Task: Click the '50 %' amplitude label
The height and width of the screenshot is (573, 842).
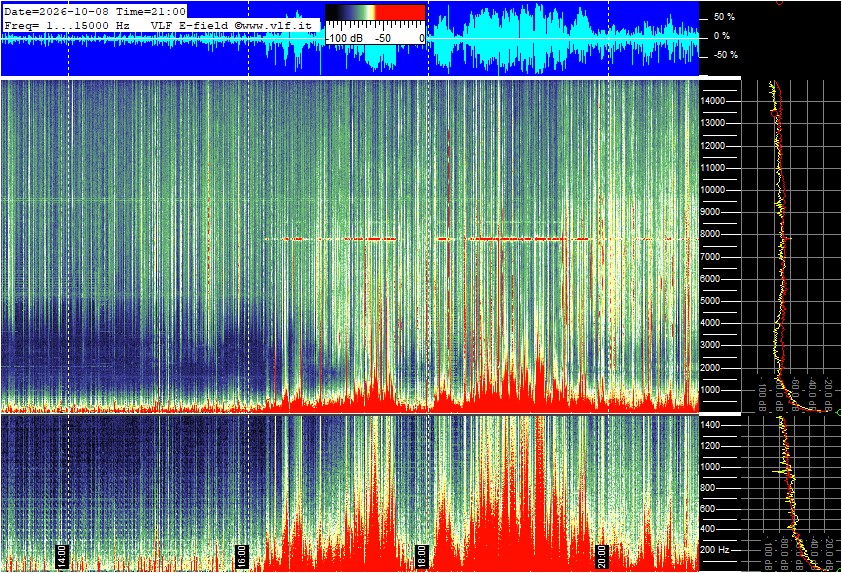Action: (x=724, y=17)
